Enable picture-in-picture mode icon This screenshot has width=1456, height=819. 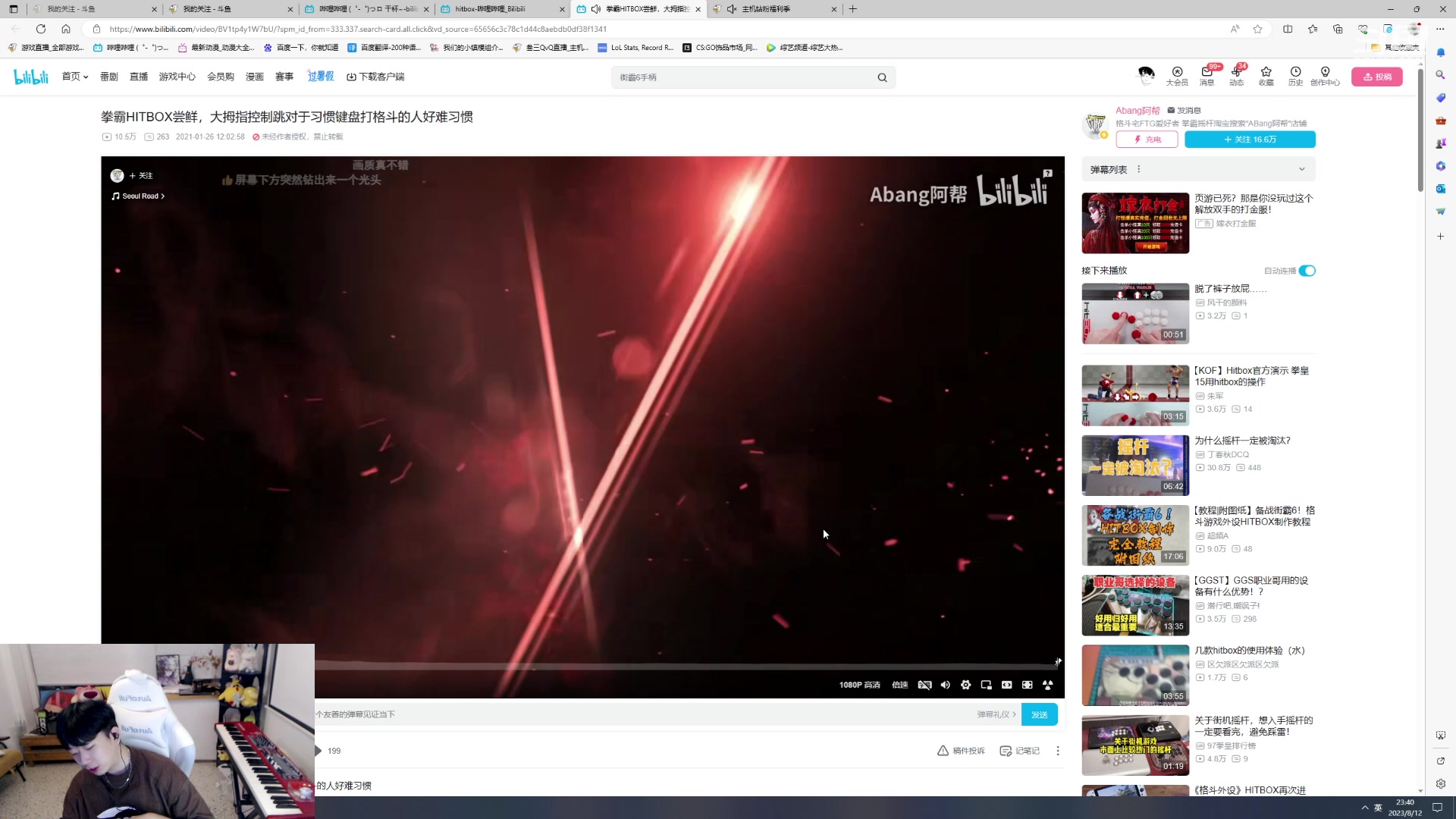(986, 685)
